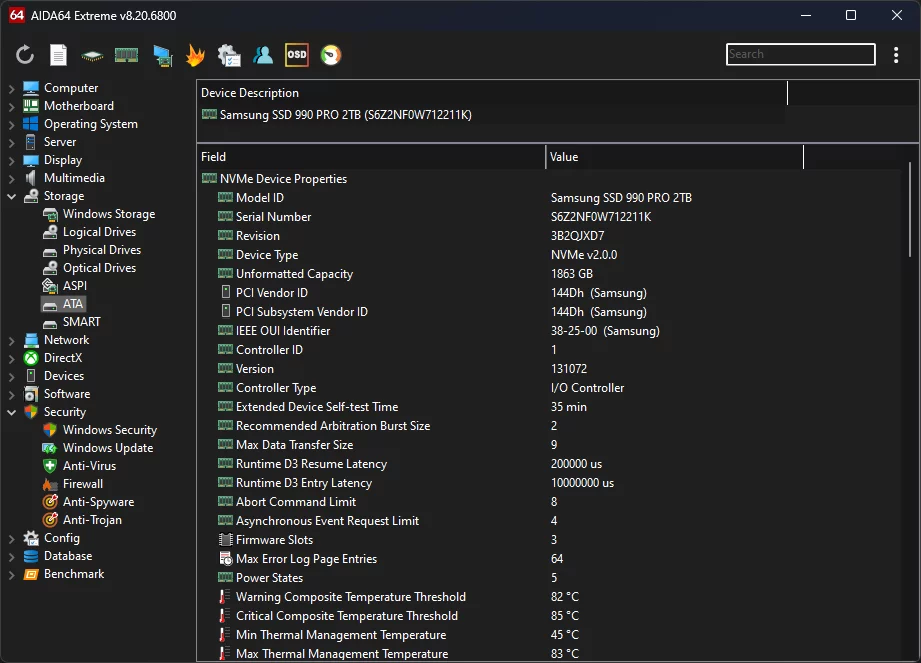Click the memory module toolbar icon
Image resolution: width=921 pixels, height=663 pixels.
coord(126,55)
